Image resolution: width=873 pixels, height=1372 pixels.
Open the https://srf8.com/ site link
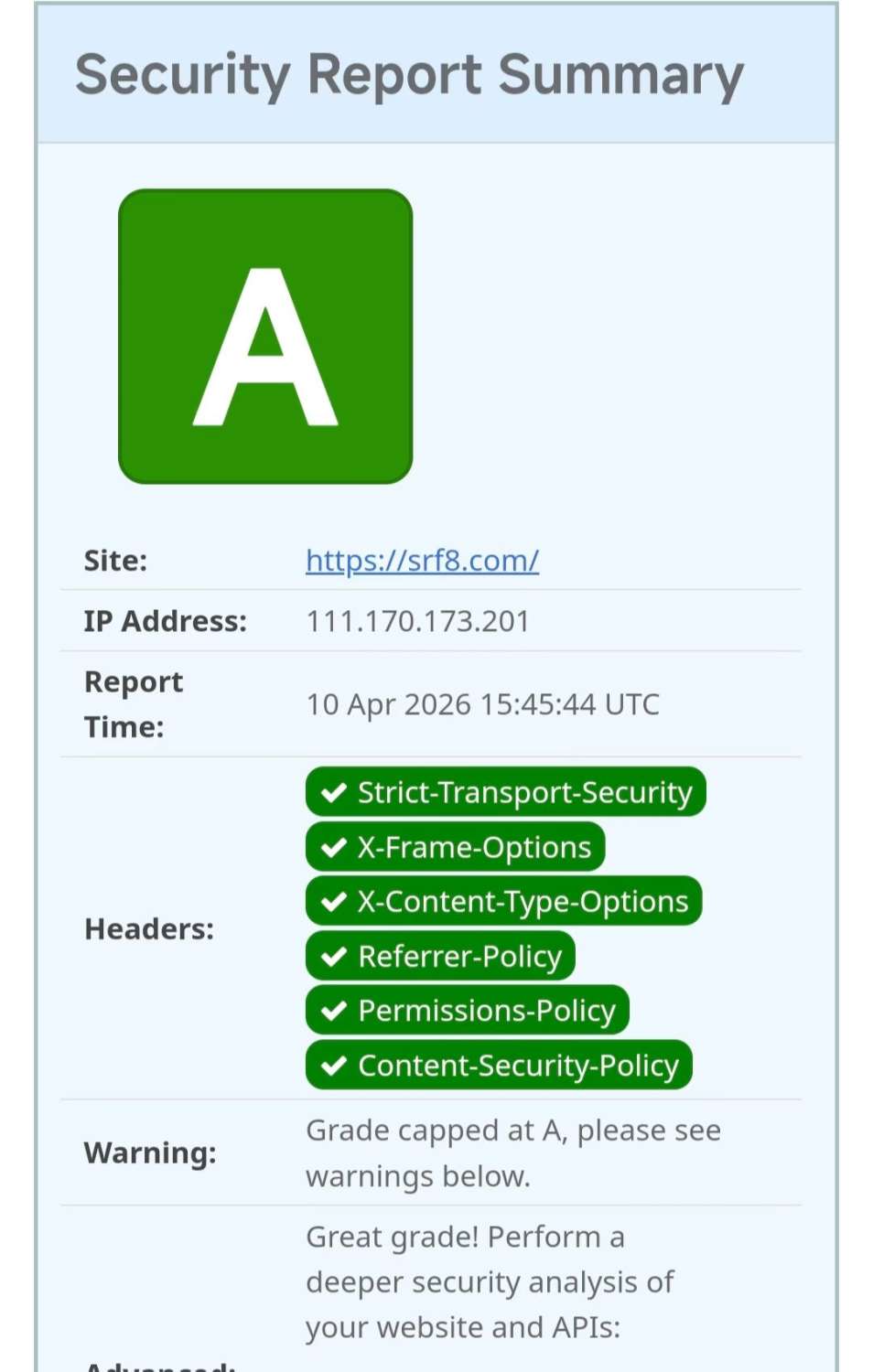point(422,561)
